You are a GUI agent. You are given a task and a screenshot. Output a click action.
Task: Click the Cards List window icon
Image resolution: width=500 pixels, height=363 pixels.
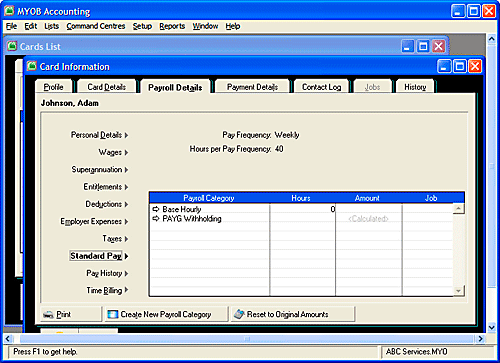pos(12,46)
